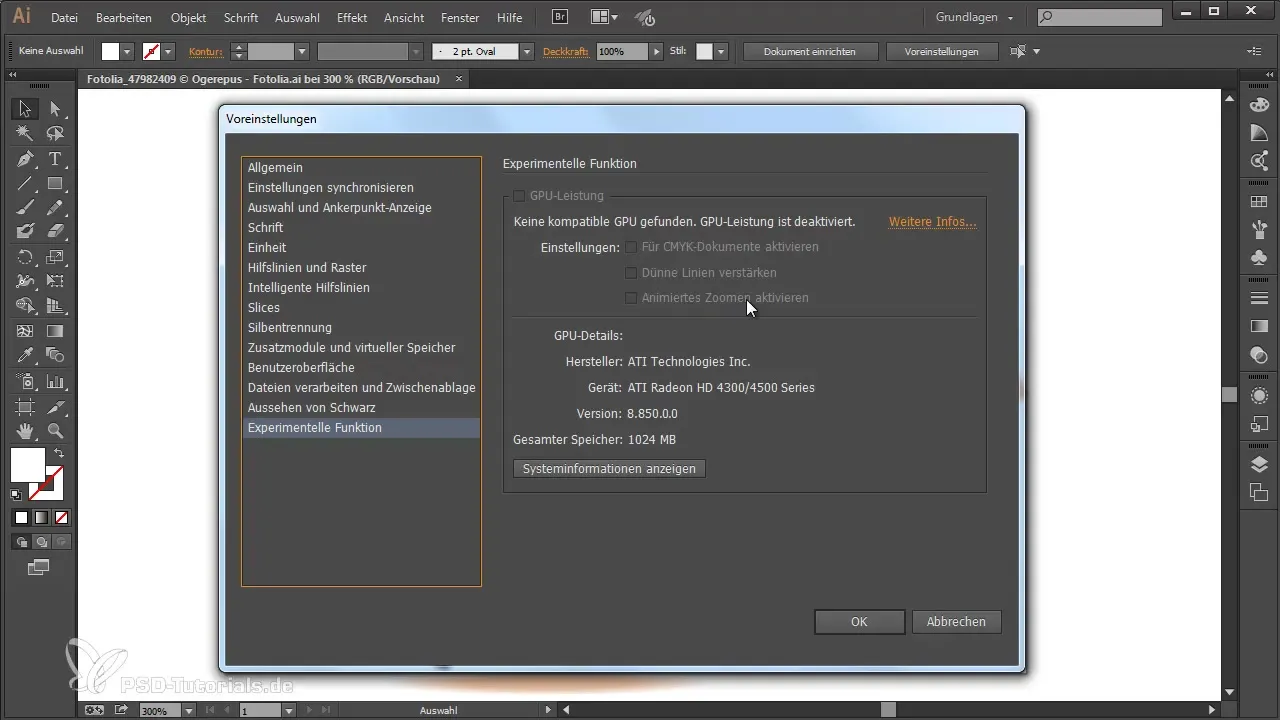Select the Pen tool

25,158
